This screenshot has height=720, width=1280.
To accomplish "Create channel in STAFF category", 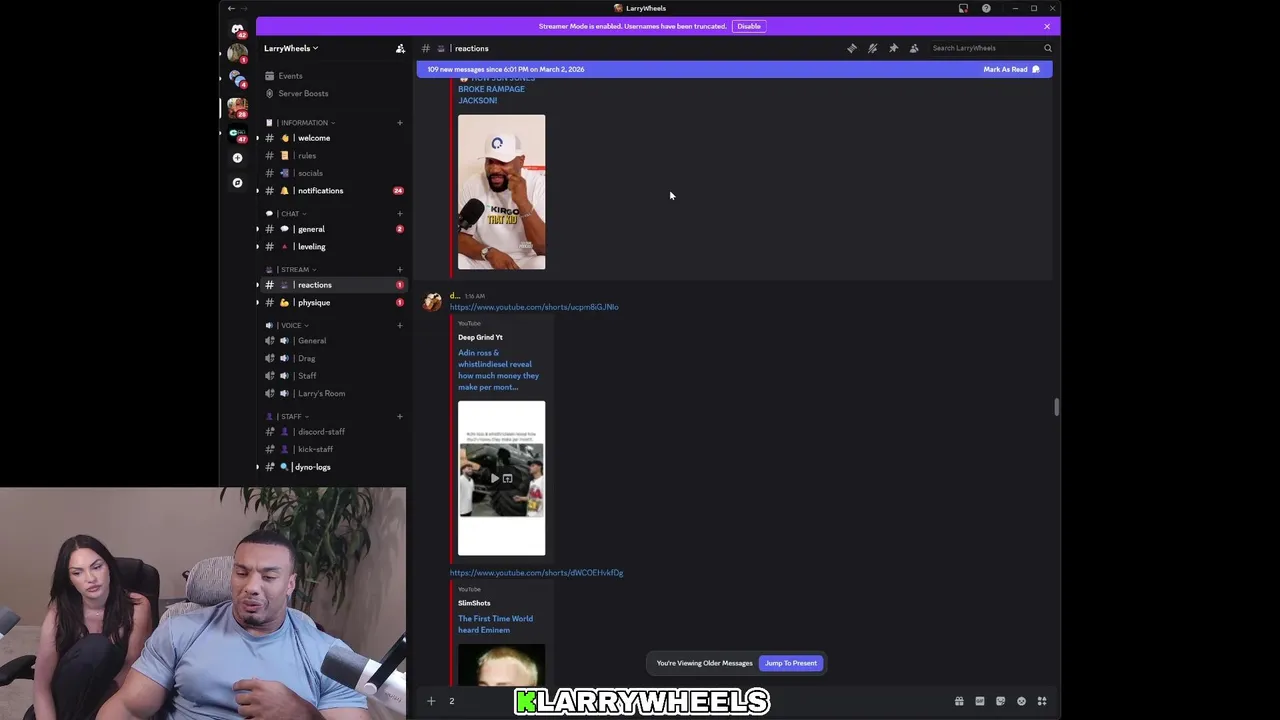I will click(x=400, y=416).
